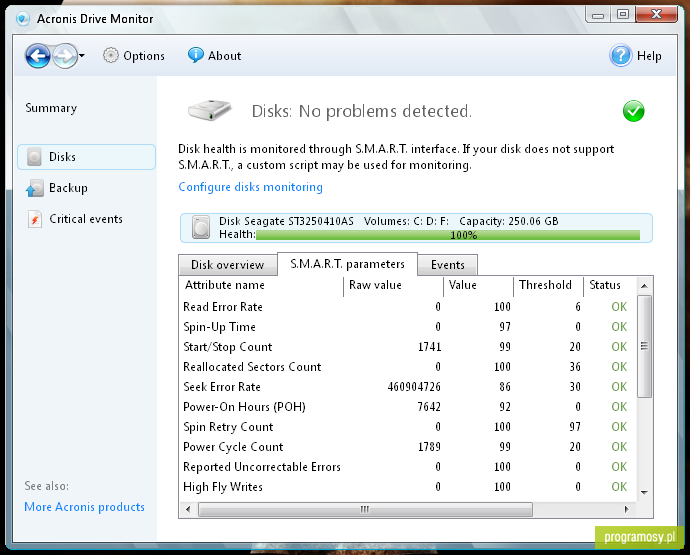Switch to Disk overview tab

click(228, 265)
